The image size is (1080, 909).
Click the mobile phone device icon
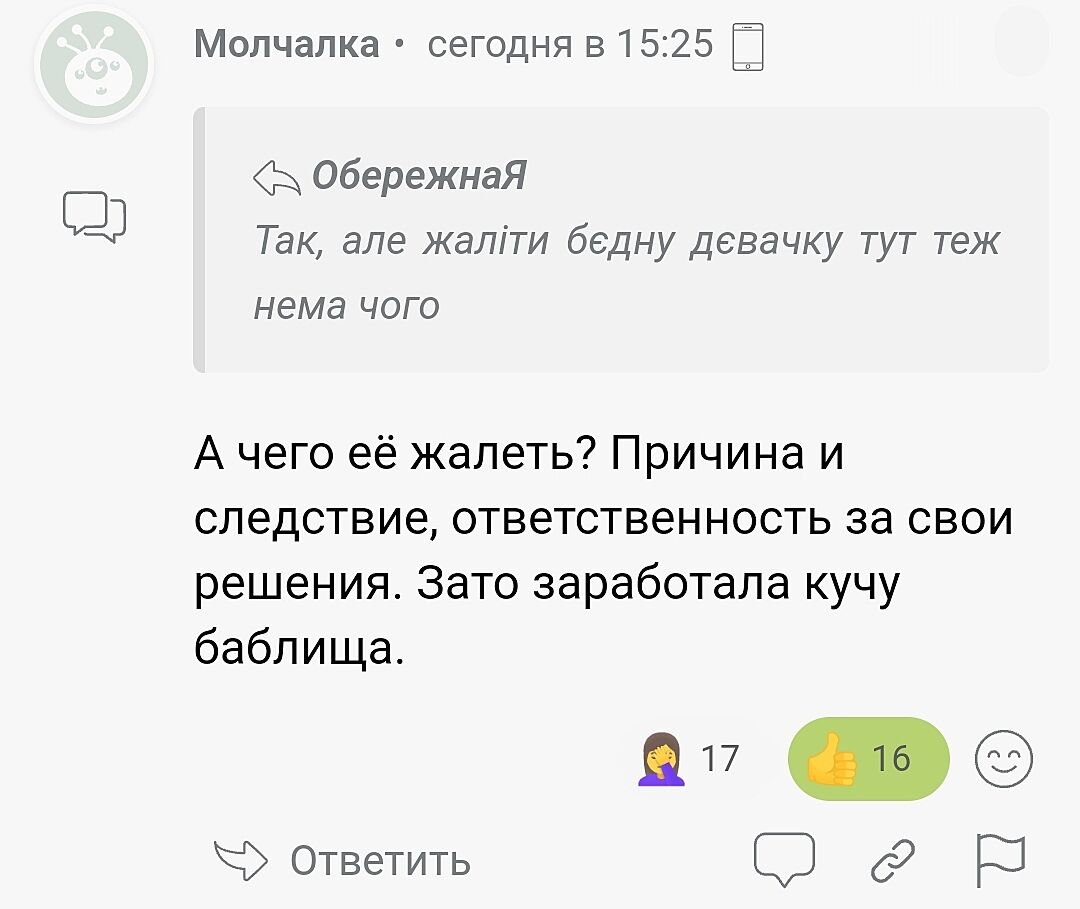747,48
